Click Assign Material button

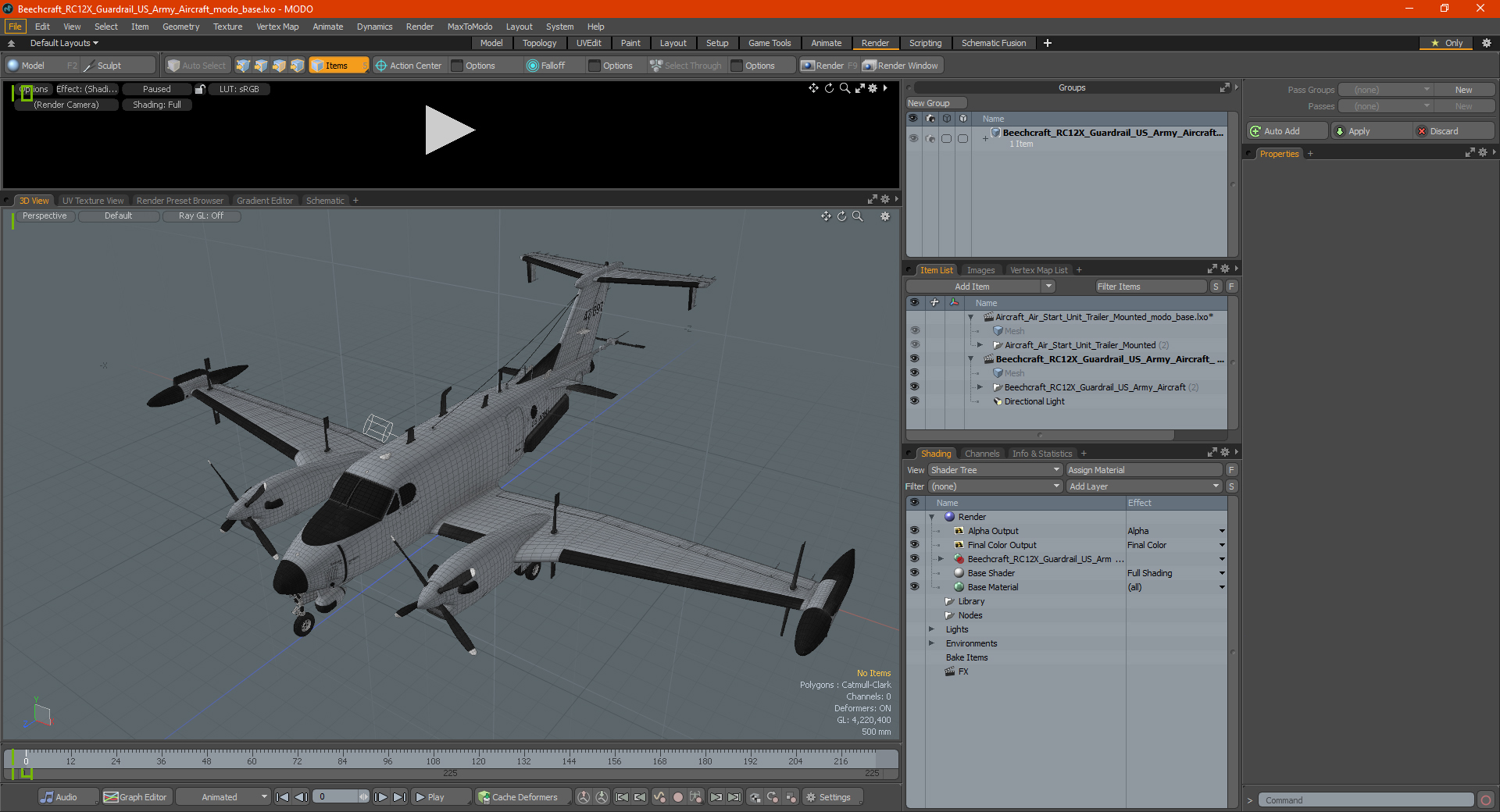click(1145, 470)
